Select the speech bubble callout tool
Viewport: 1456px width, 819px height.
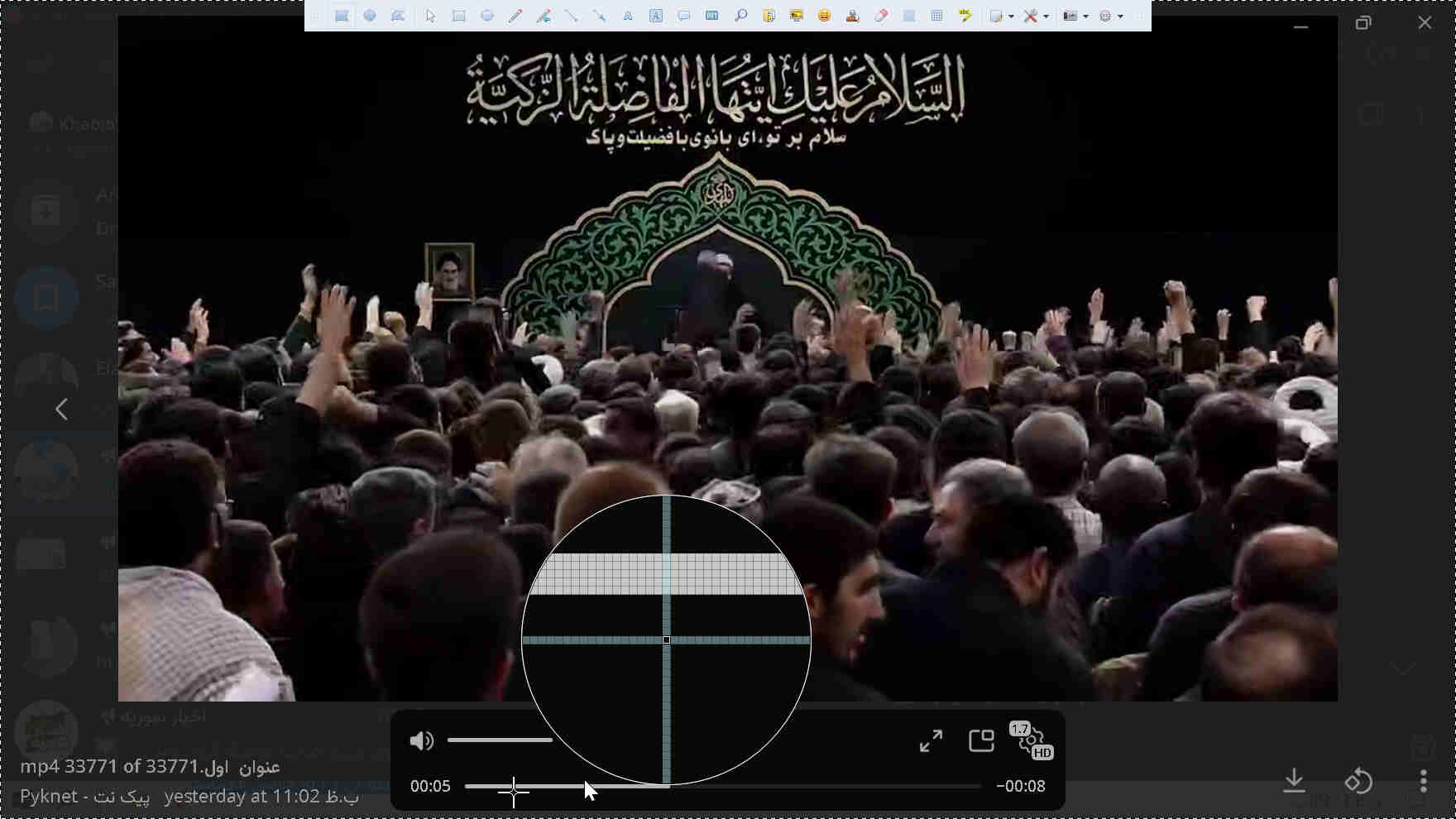(x=684, y=16)
